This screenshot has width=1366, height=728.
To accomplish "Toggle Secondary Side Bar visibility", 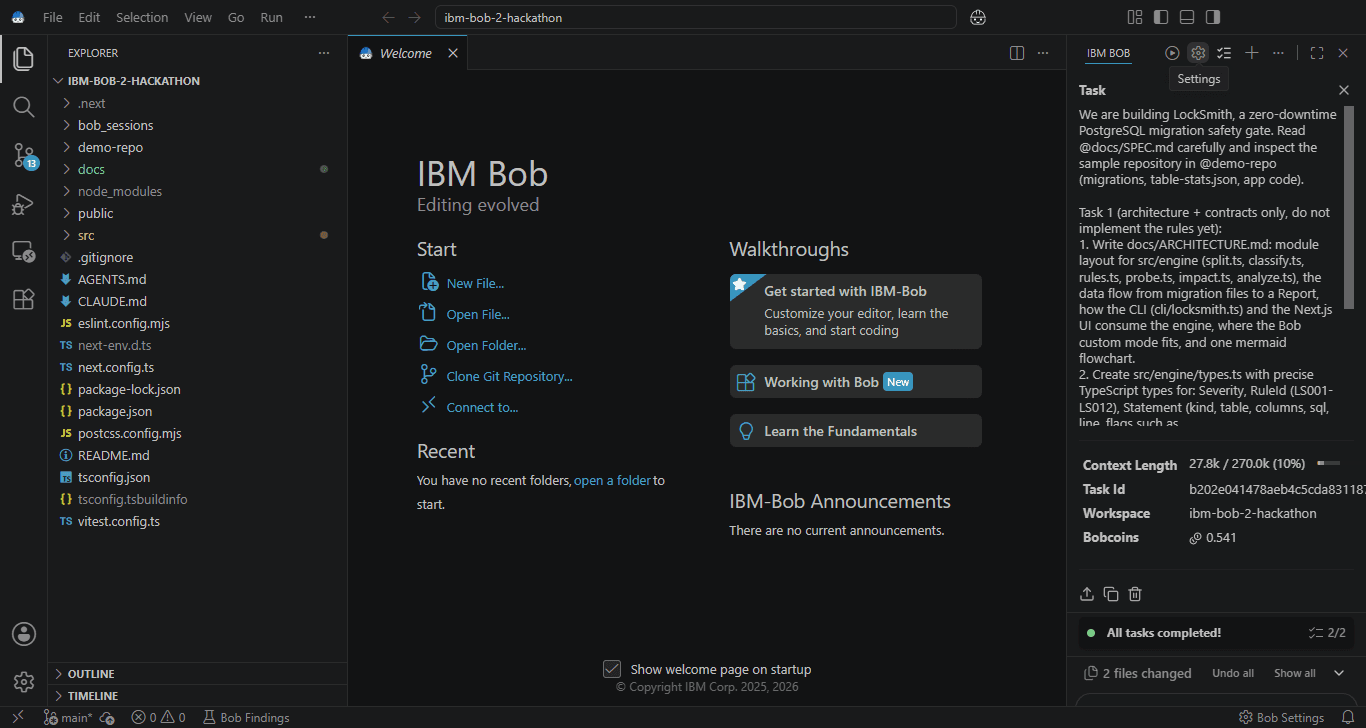I will click(x=1212, y=17).
